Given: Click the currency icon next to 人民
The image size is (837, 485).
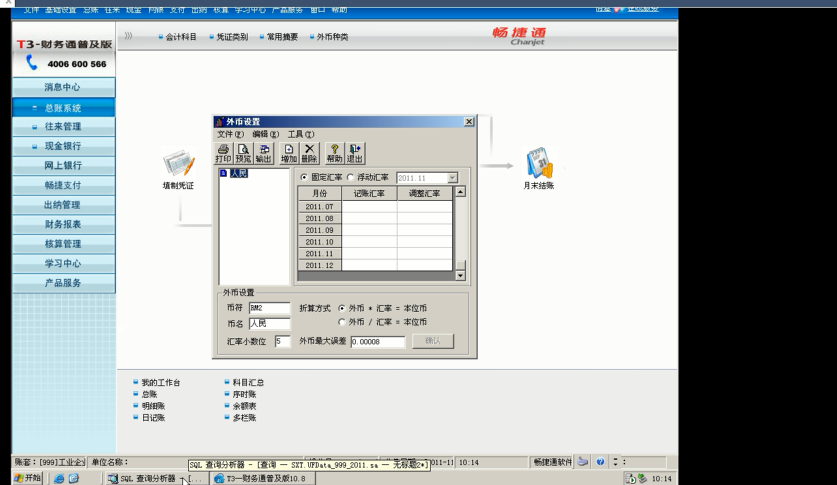Looking at the screenshot, I should (224, 173).
